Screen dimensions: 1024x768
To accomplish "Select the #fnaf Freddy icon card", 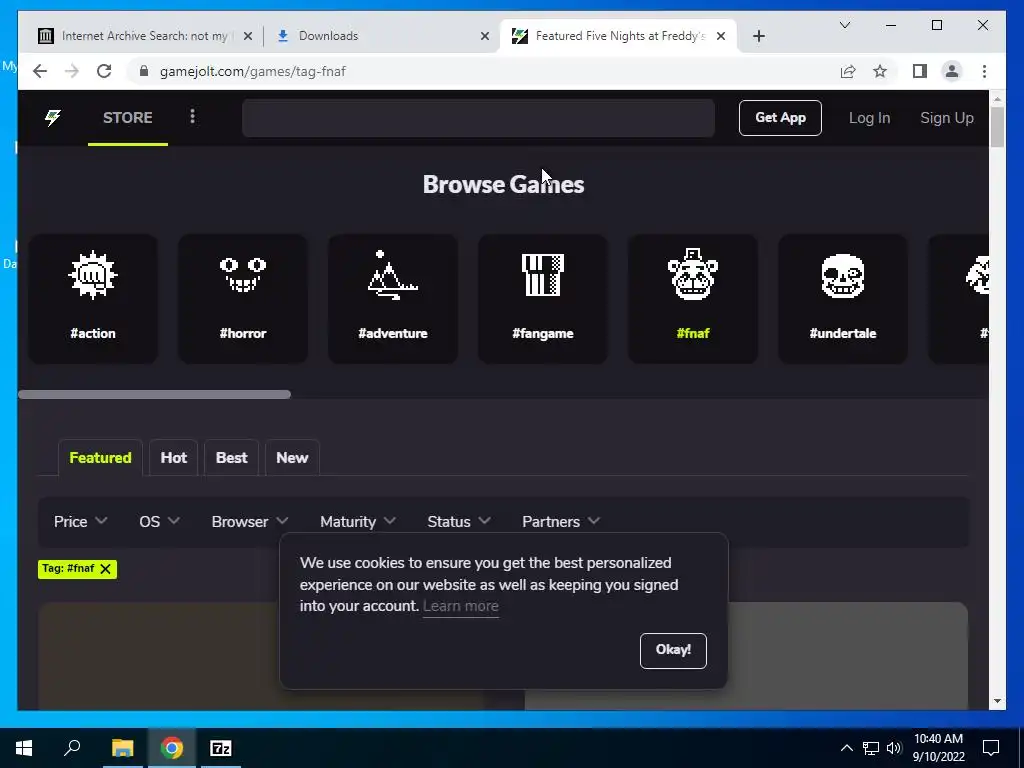I will coord(693,298).
